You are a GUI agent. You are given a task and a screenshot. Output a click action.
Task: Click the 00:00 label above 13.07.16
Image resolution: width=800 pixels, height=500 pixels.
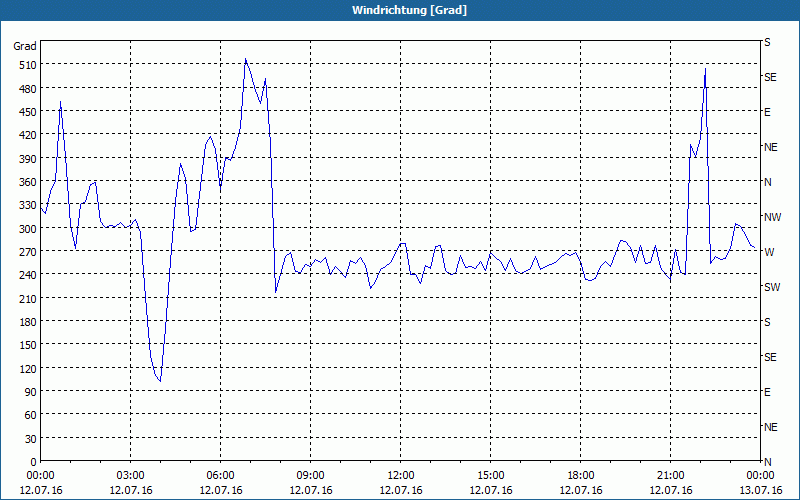tap(760, 476)
